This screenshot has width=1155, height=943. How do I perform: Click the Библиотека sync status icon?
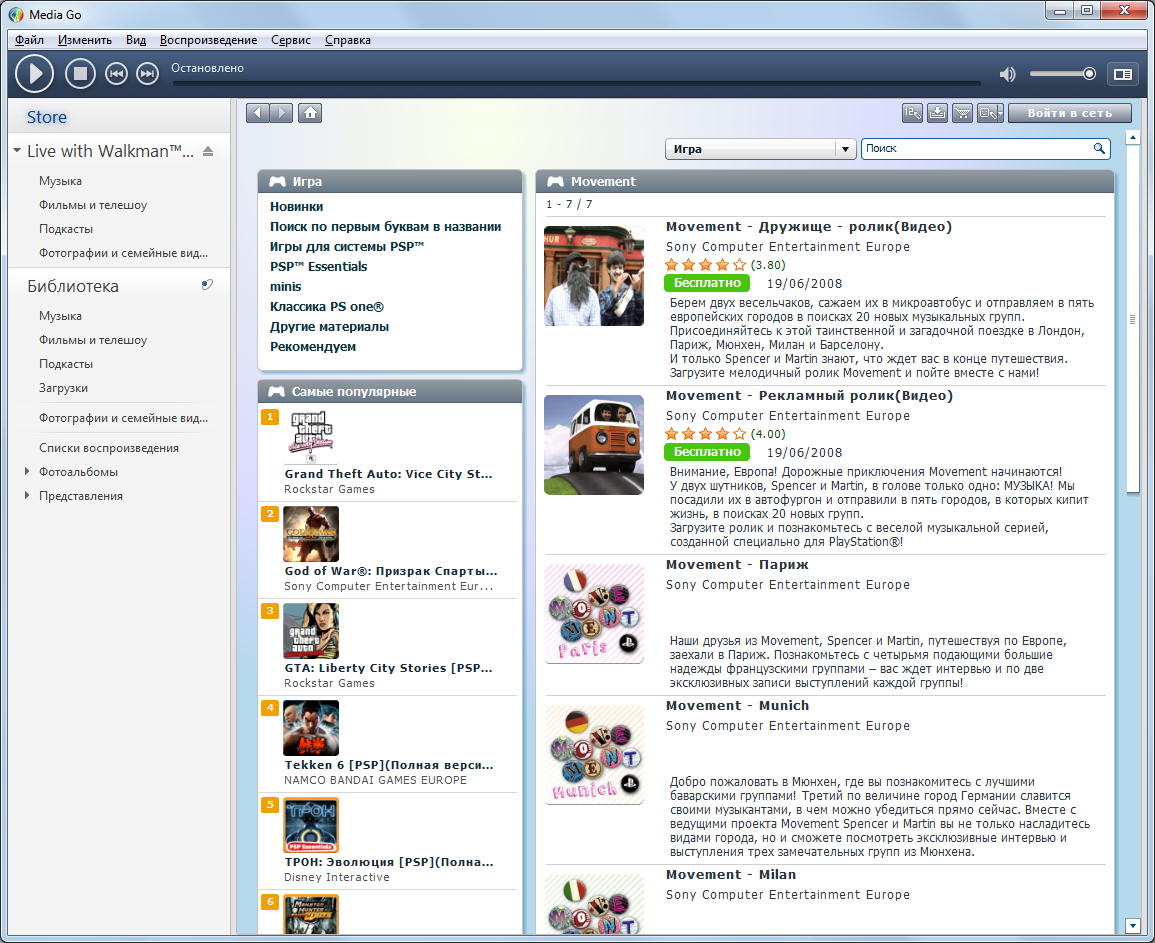[x=207, y=285]
